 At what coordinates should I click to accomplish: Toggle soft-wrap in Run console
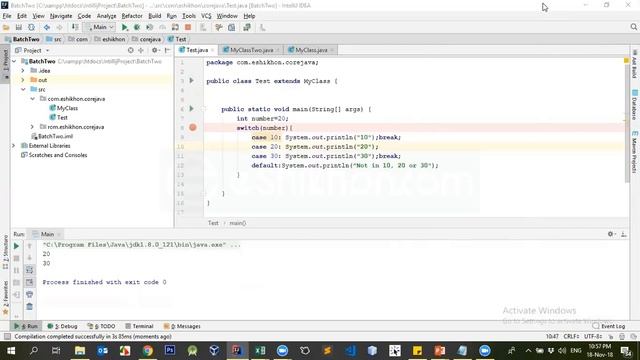[29, 270]
